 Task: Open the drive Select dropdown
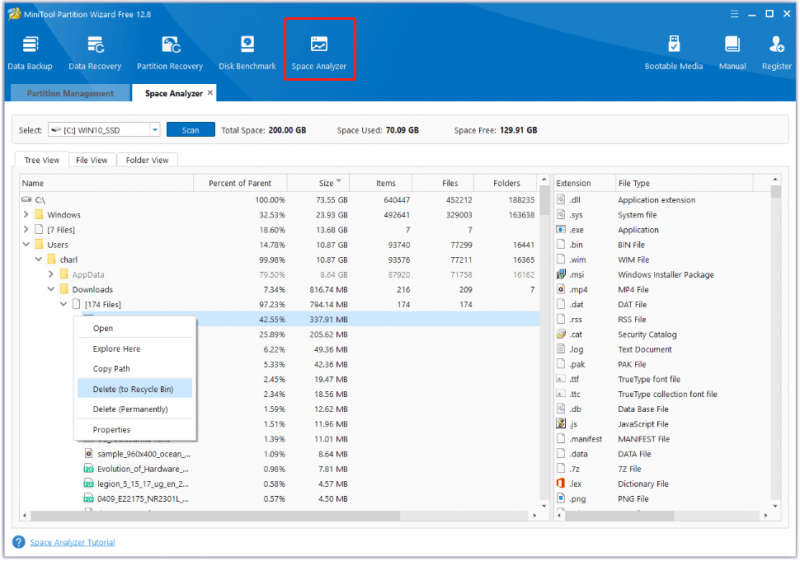[x=155, y=130]
